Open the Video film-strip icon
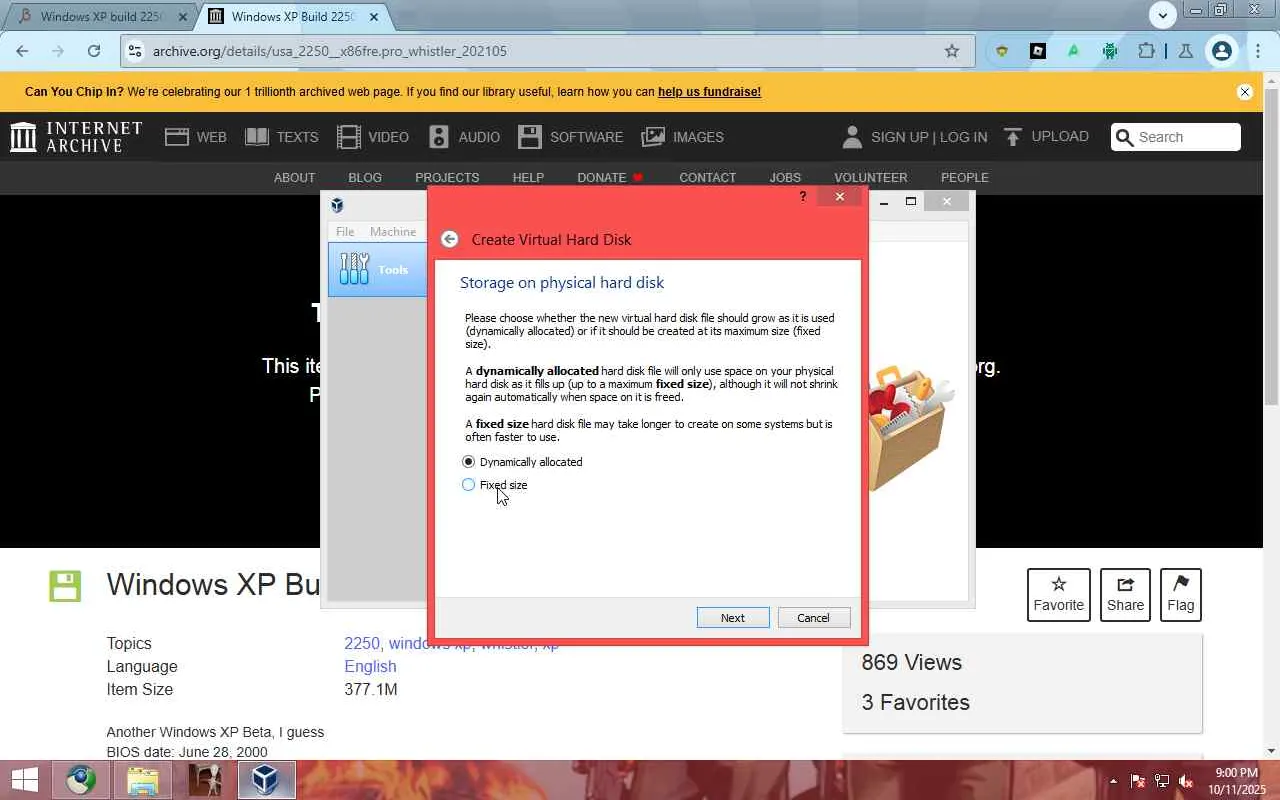Viewport: 1280px width, 800px height. click(349, 137)
